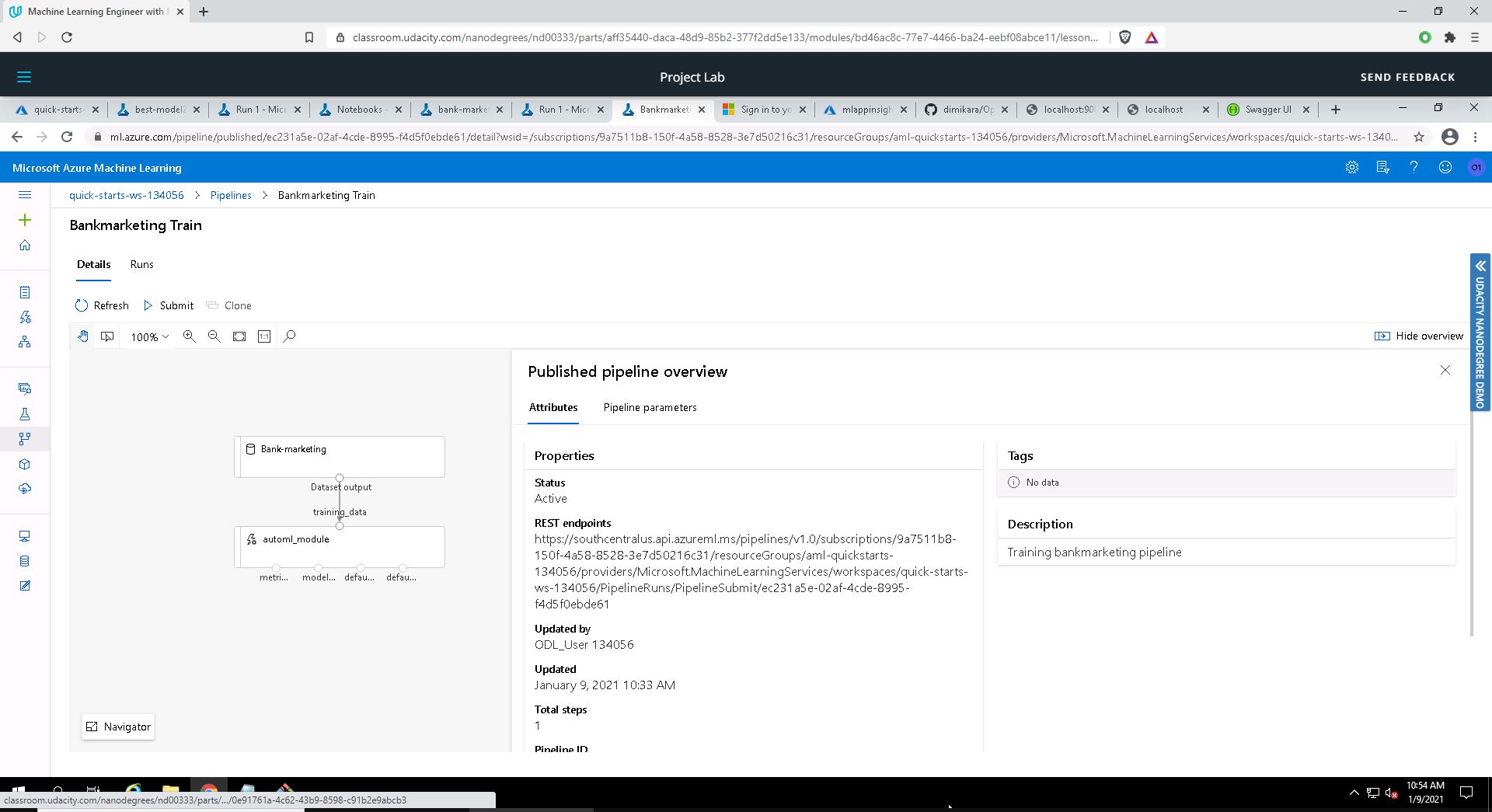Open Windows notification center icon
Image resolution: width=1492 pixels, height=812 pixels.
coord(1466,793)
